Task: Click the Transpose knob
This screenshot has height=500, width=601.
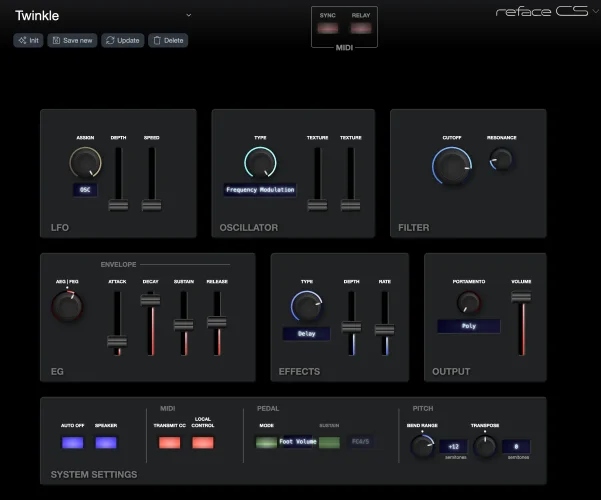Action: [485, 446]
